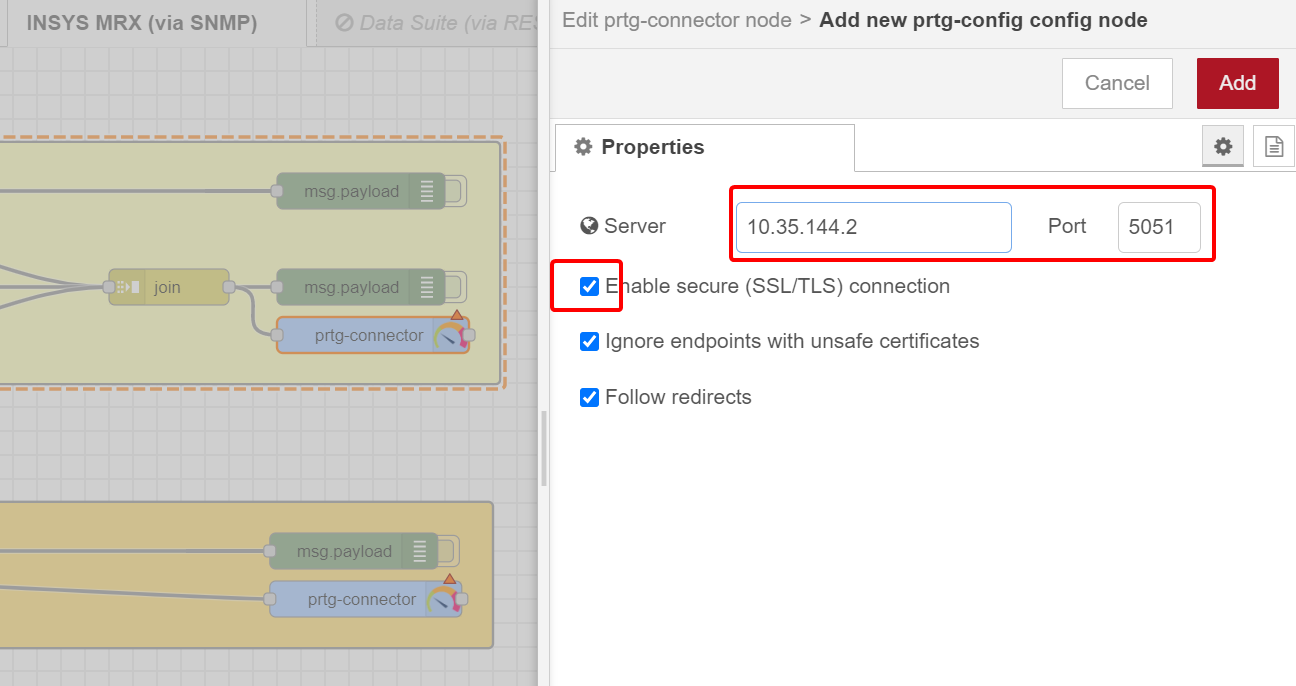Screen dimensions: 1296x686
Task: Click the join node icon
Action: pyautogui.click(x=128, y=288)
